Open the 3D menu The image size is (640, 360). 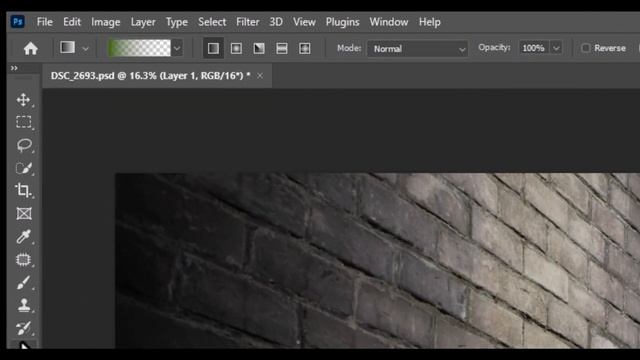276,22
